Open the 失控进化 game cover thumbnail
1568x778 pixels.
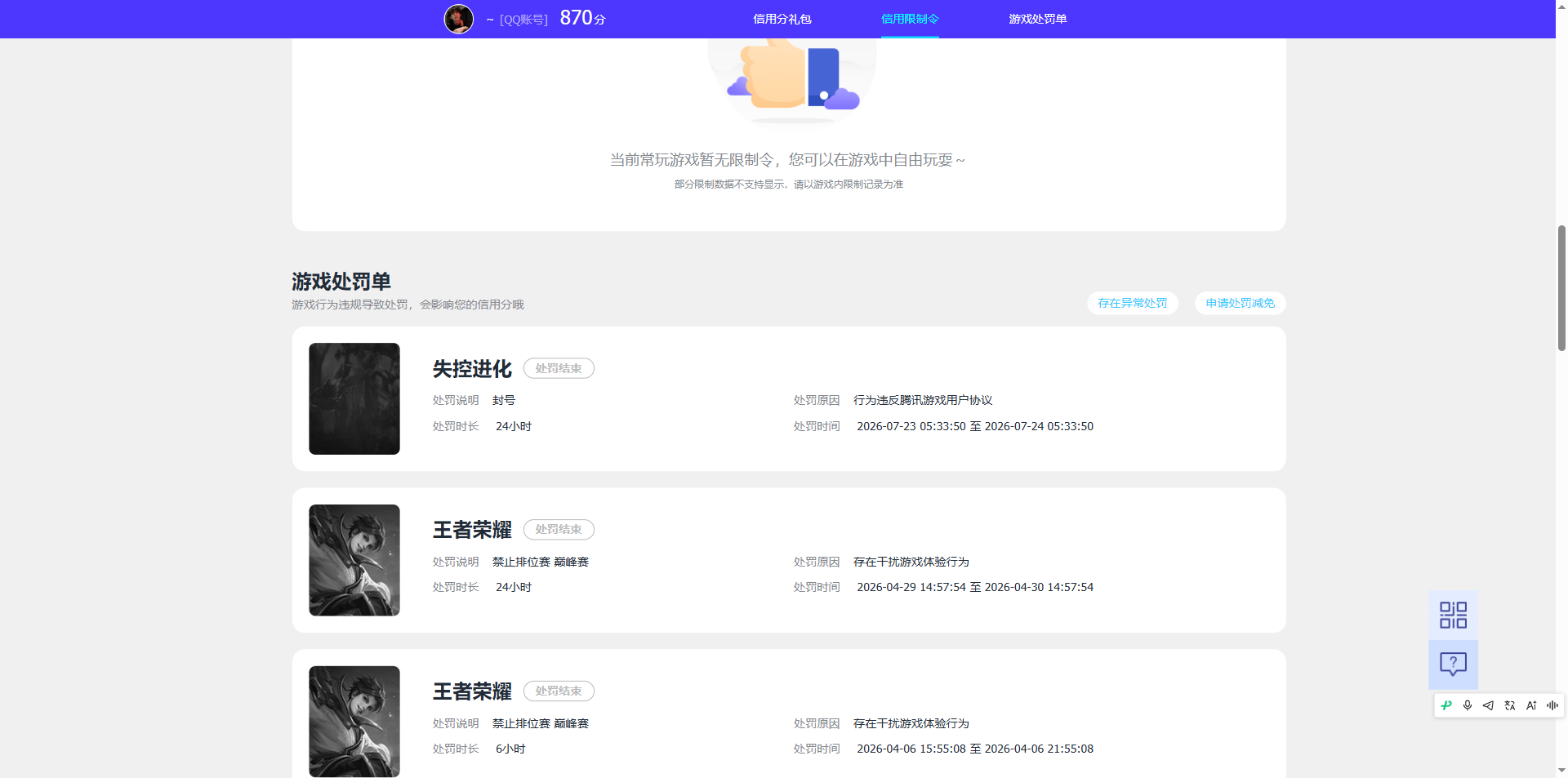pos(354,398)
